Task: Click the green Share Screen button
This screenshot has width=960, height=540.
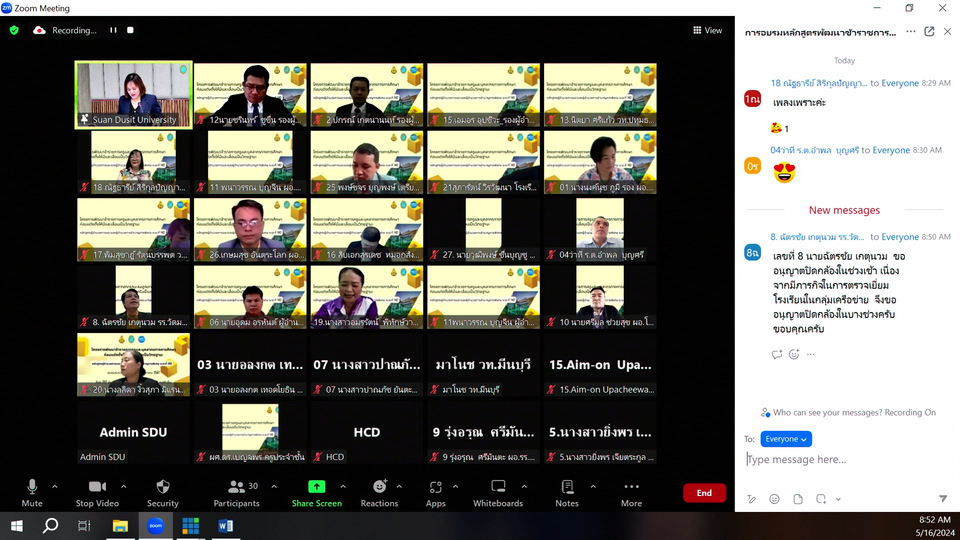Action: [x=317, y=493]
